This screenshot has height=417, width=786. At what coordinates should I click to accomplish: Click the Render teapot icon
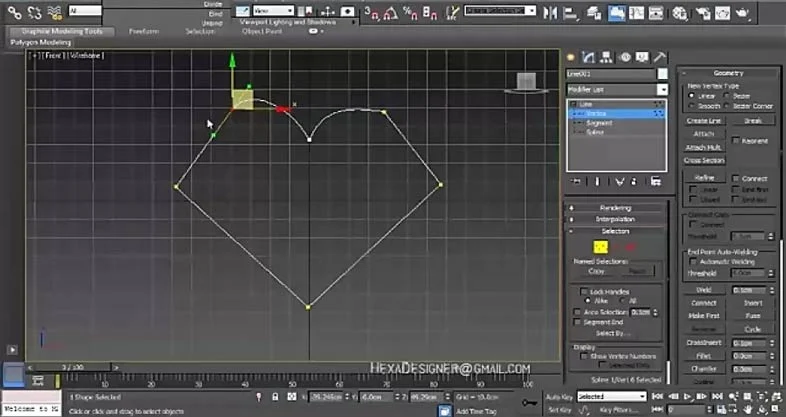pyautogui.click(x=742, y=13)
